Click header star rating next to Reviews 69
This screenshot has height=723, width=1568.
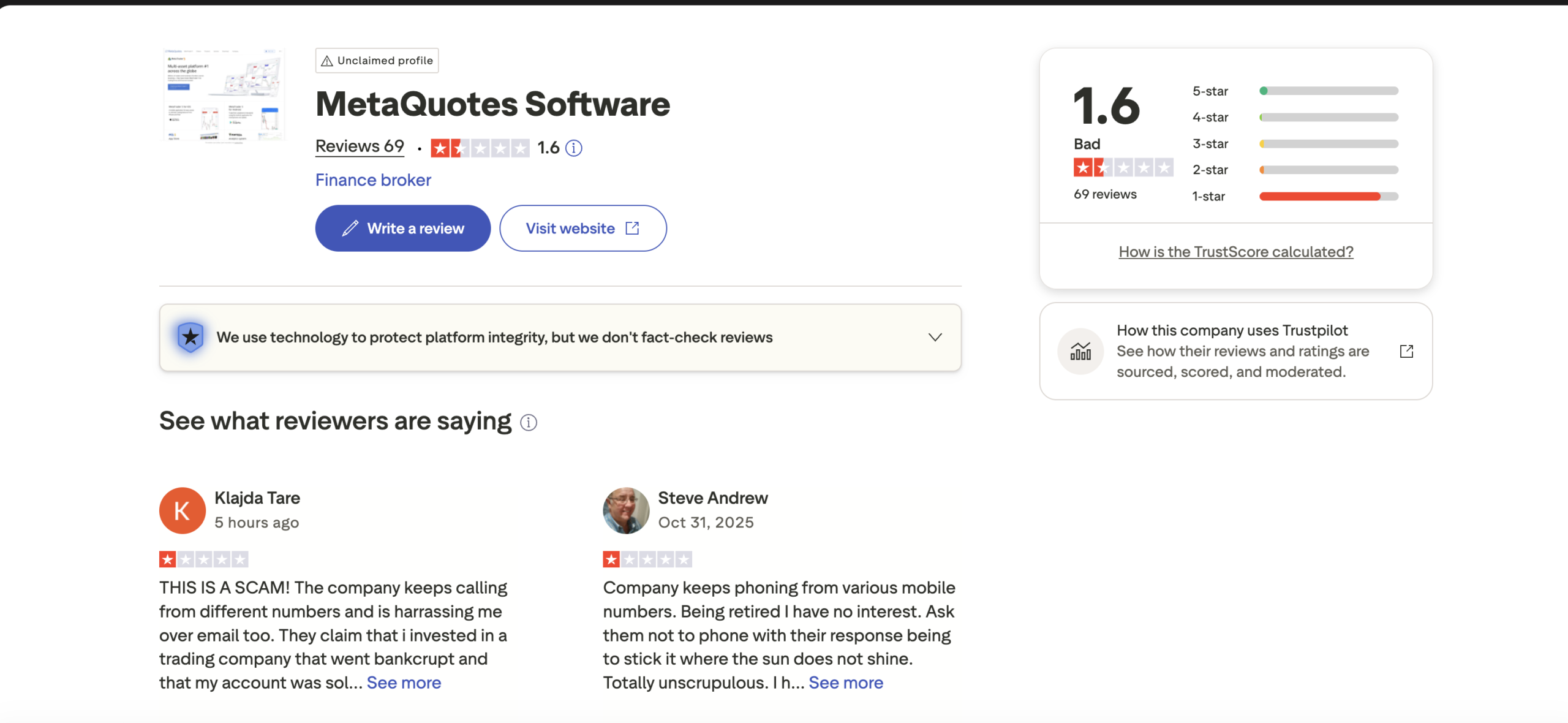[x=480, y=148]
